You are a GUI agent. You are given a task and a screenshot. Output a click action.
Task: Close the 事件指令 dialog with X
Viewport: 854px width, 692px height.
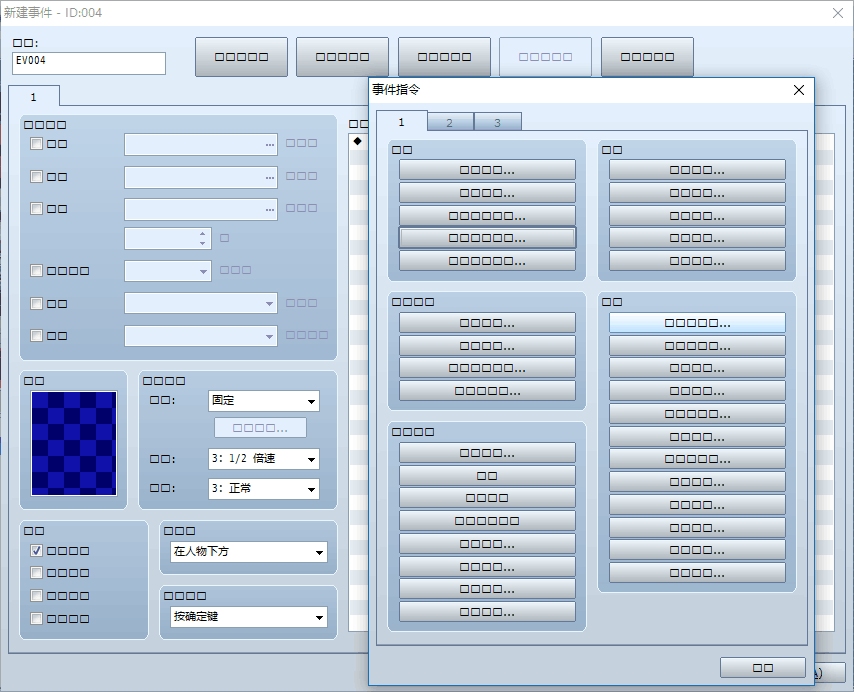point(798,90)
